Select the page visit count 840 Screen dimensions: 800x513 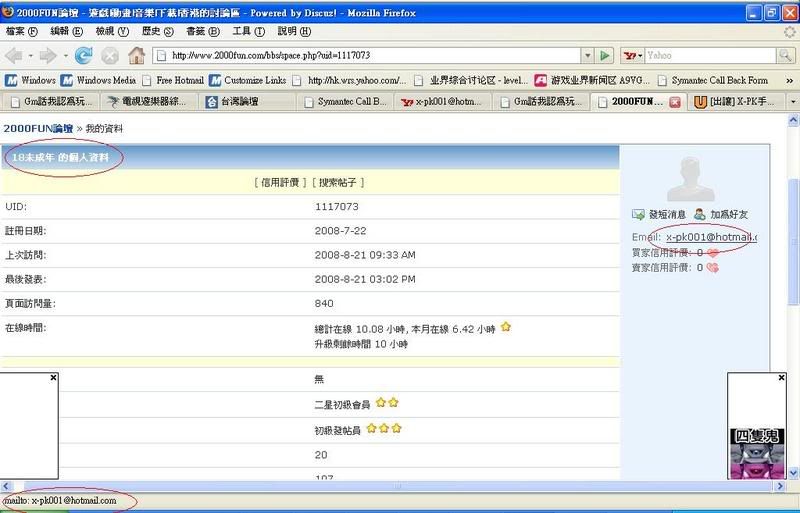pyautogui.click(x=324, y=304)
